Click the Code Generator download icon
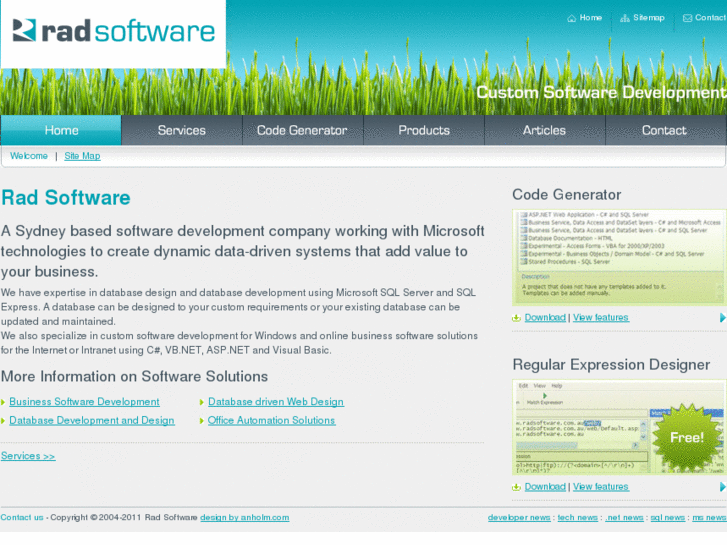The width and height of the screenshot is (727, 545). (x=516, y=318)
